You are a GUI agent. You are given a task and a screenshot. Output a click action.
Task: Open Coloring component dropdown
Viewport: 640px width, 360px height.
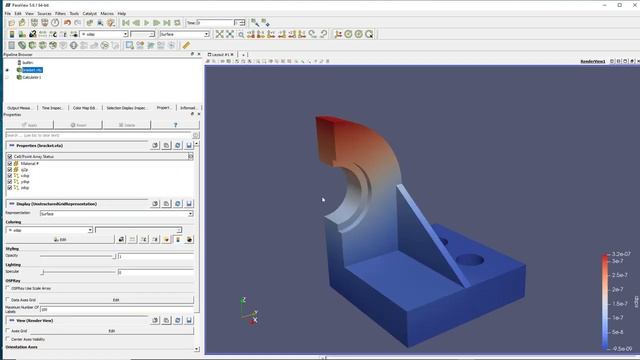point(138,230)
